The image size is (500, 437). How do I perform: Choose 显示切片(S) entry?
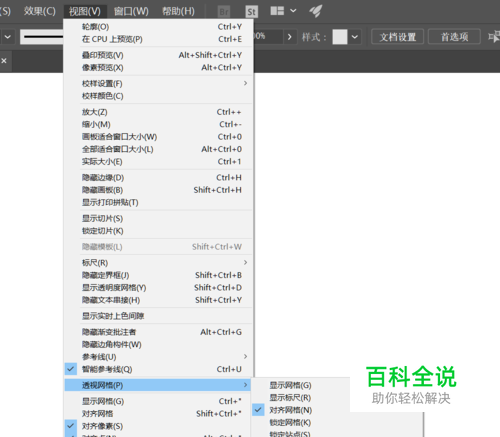158,218
